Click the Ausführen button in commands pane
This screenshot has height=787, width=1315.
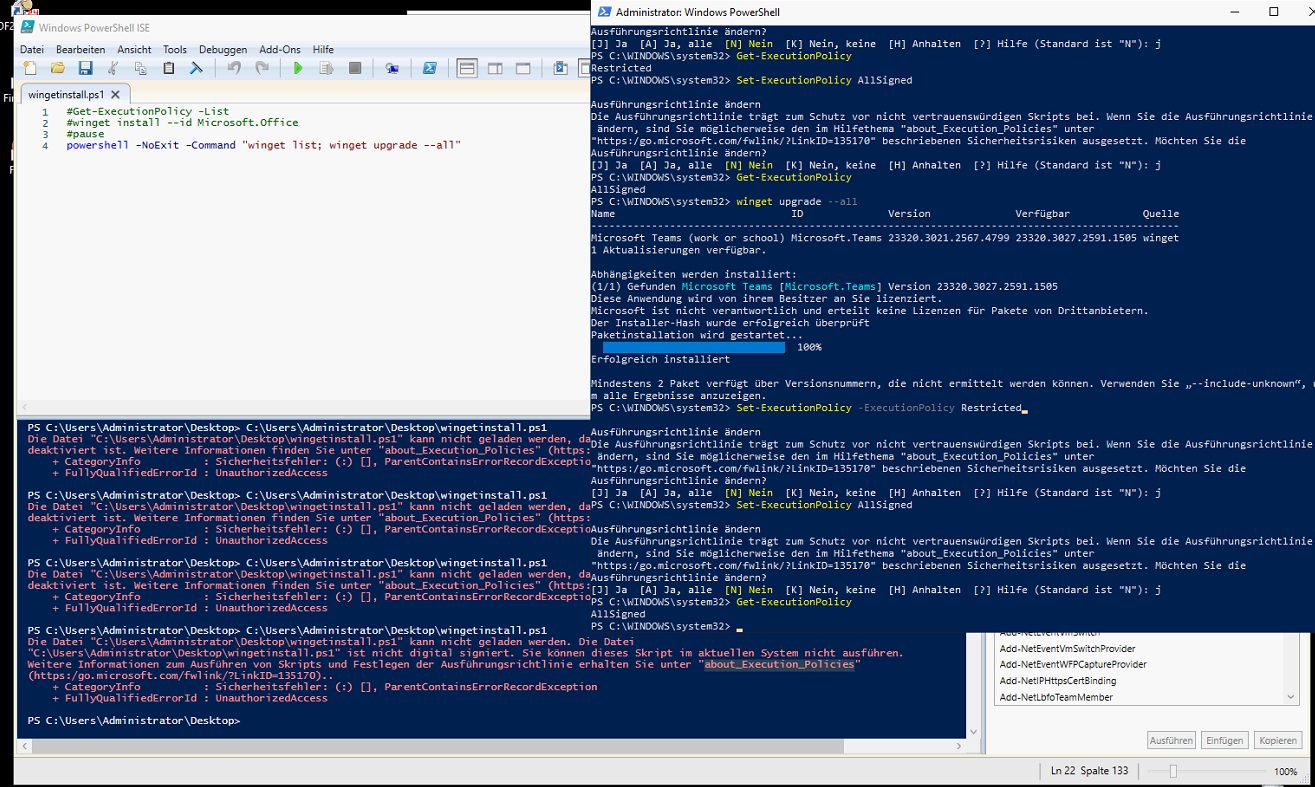tap(1171, 740)
